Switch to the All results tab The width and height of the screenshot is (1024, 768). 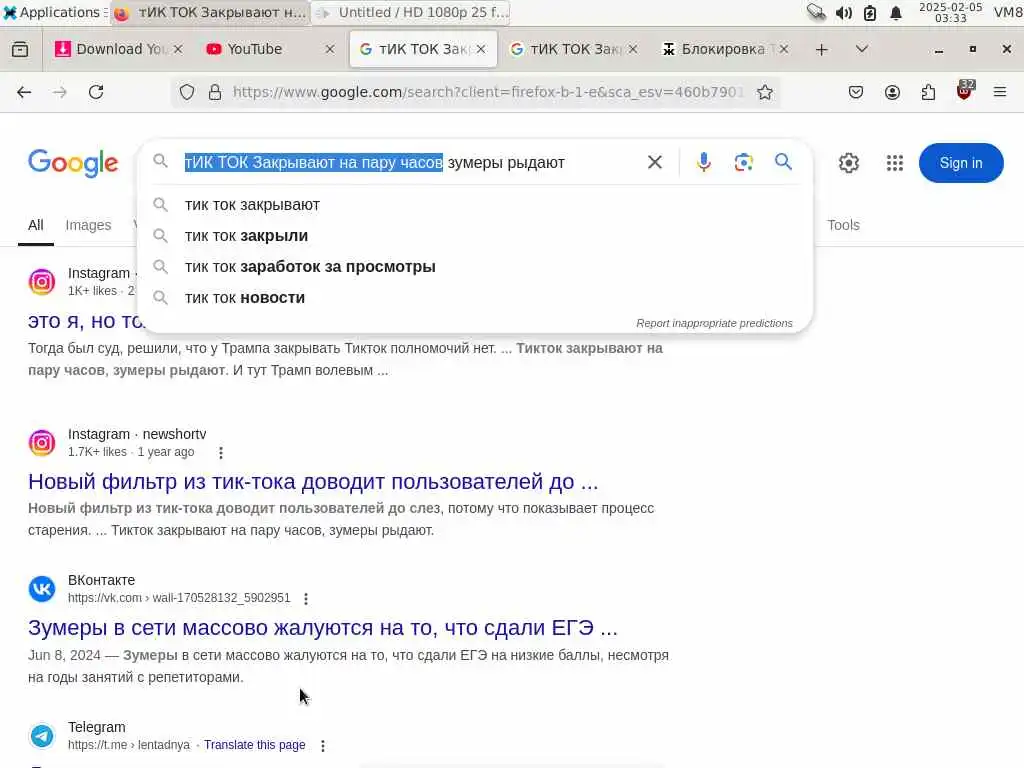pyautogui.click(x=36, y=225)
